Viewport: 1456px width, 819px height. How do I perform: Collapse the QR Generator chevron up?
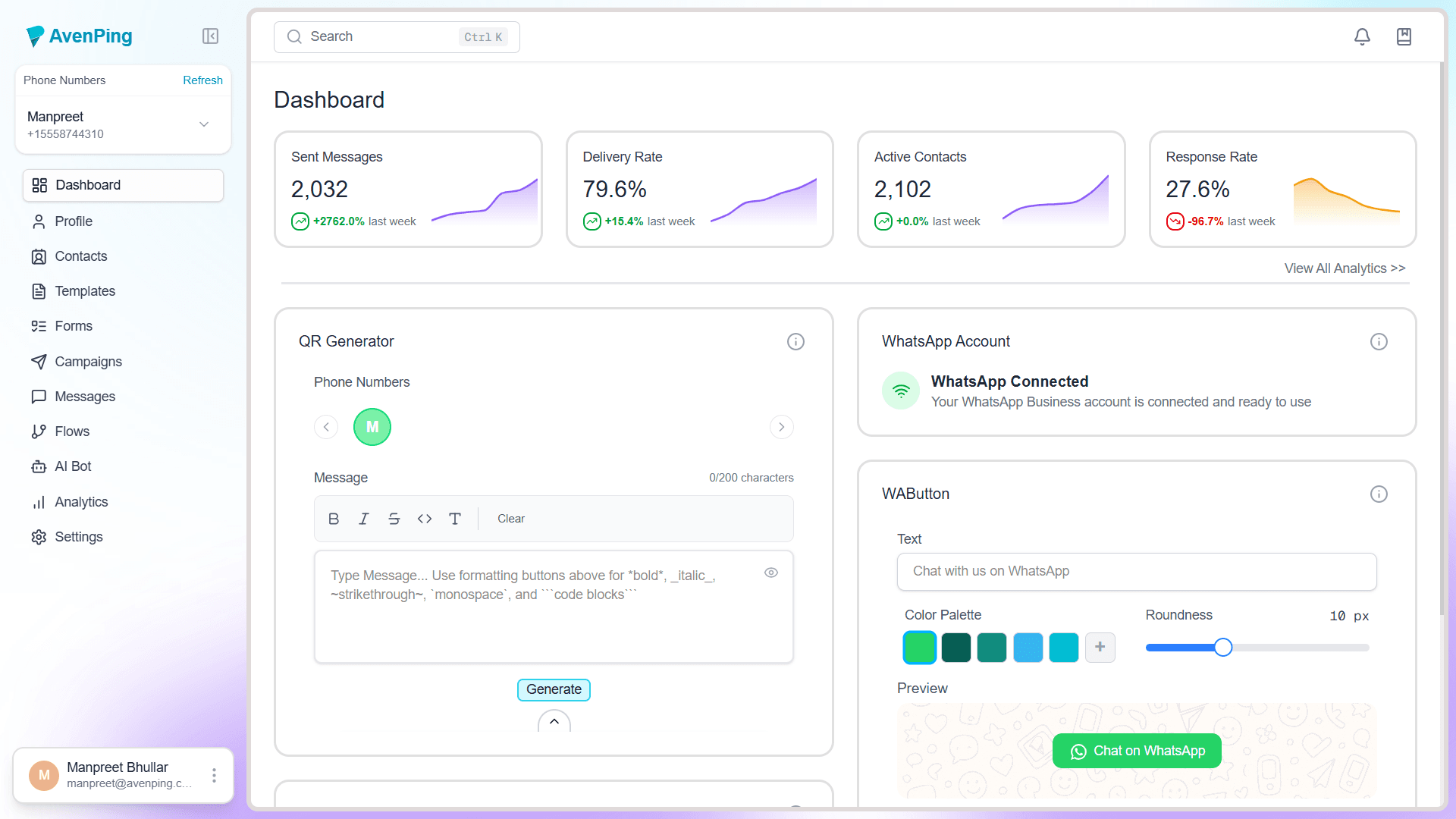click(554, 721)
